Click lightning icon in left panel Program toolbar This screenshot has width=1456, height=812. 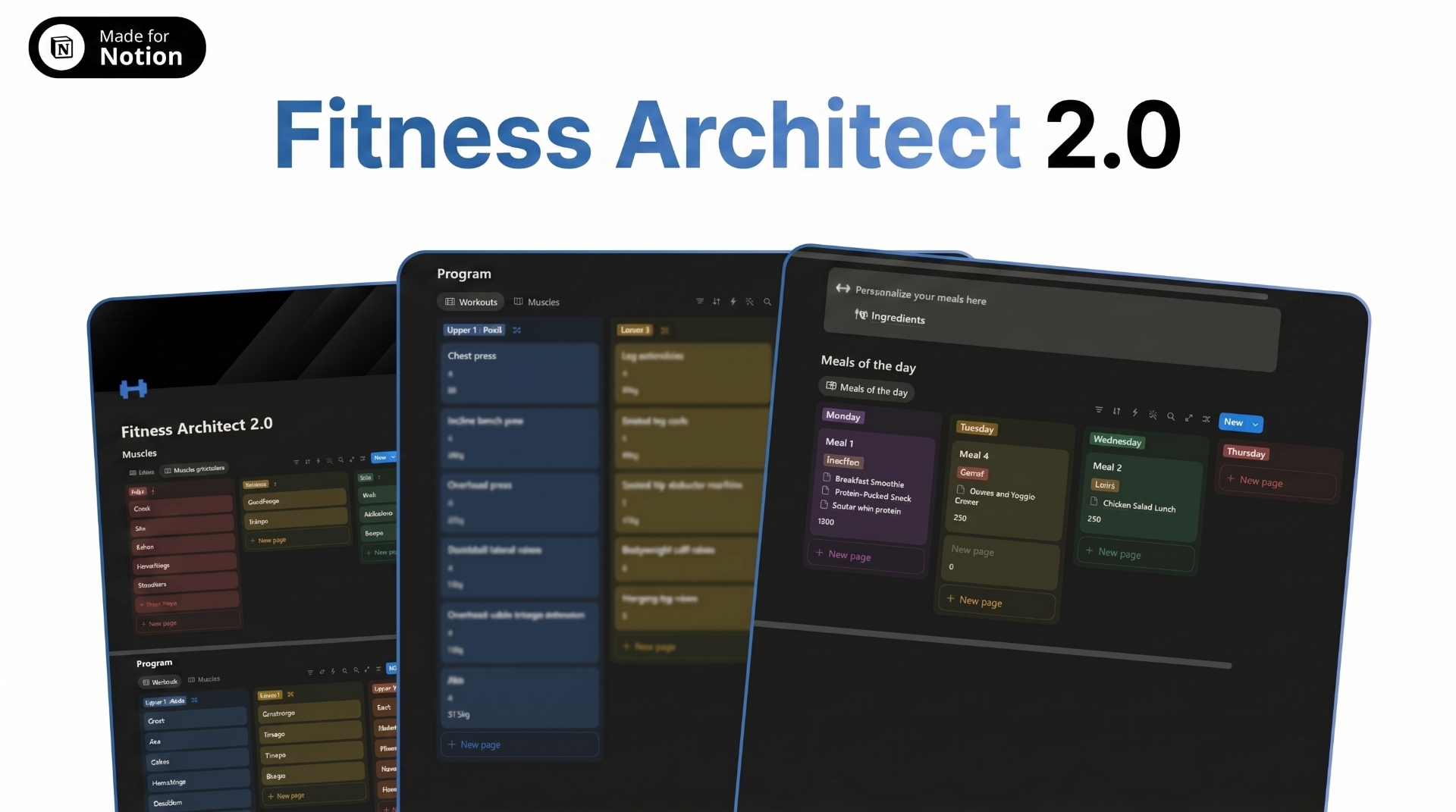333,671
